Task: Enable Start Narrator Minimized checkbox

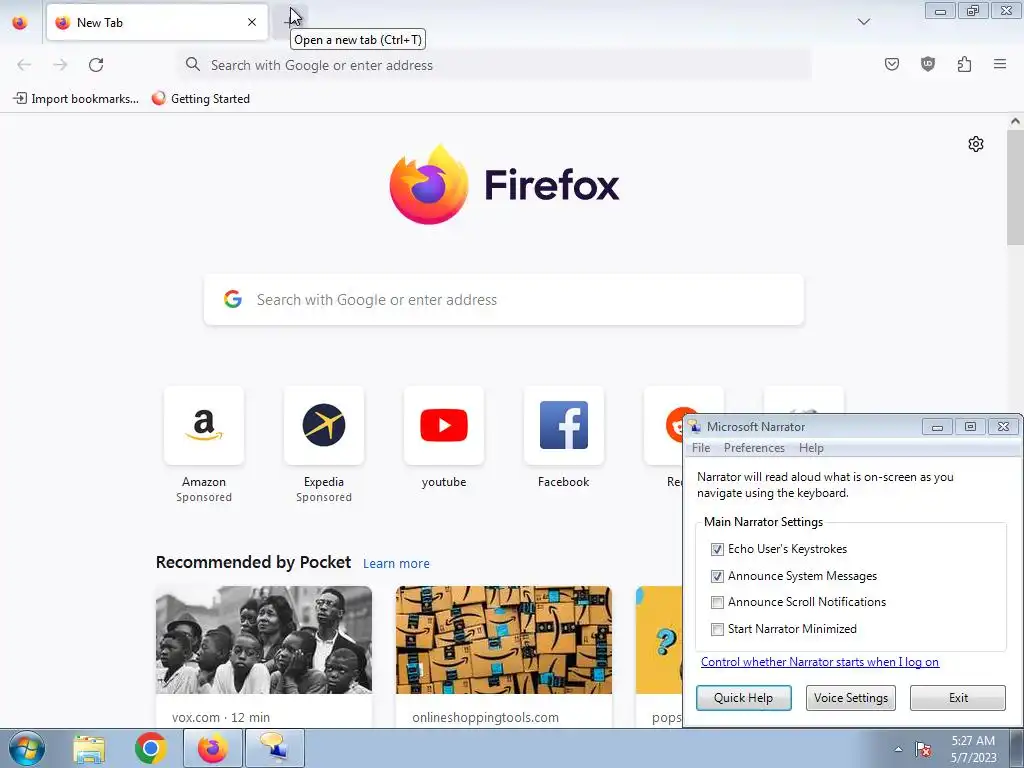Action: pyautogui.click(x=717, y=629)
